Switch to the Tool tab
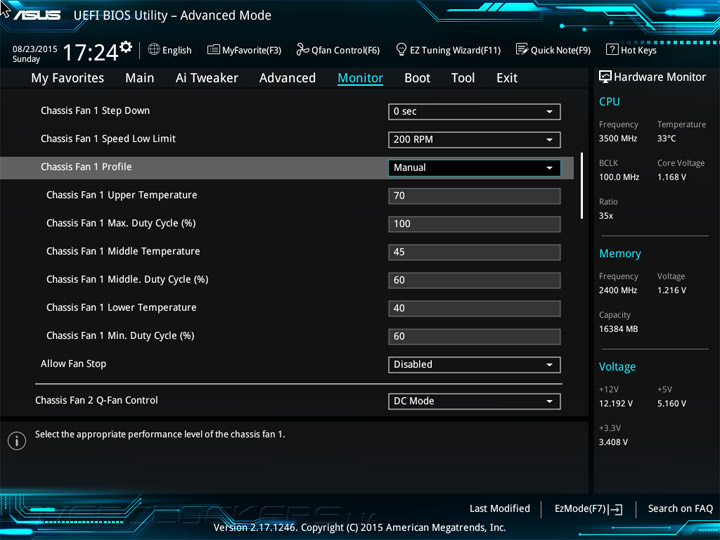 pos(463,78)
